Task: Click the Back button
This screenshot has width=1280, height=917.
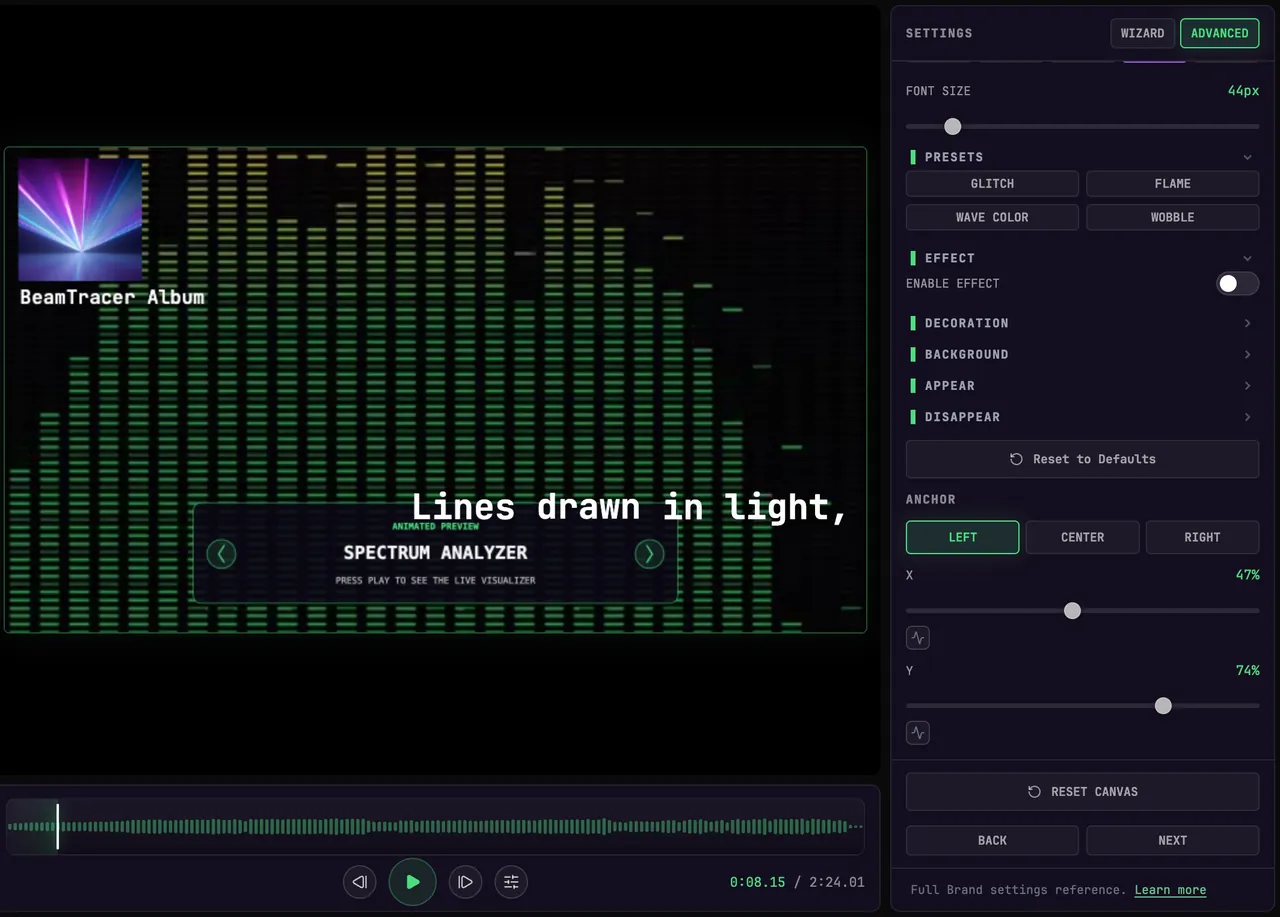Action: click(992, 840)
